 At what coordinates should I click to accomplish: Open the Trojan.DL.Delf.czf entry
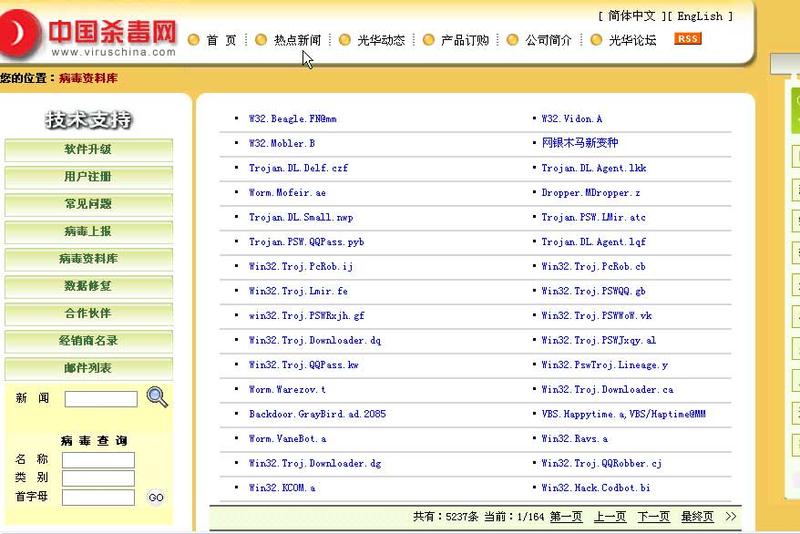click(x=298, y=168)
